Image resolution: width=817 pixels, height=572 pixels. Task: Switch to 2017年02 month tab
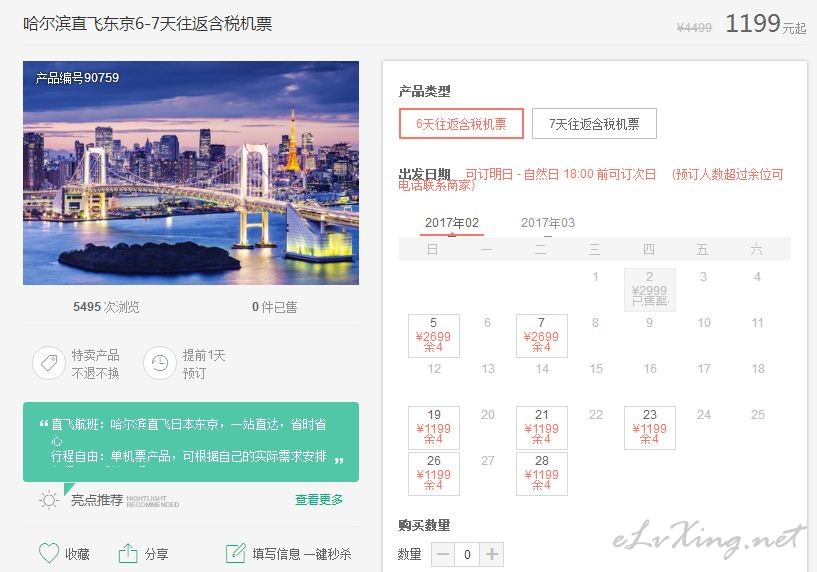(452, 223)
